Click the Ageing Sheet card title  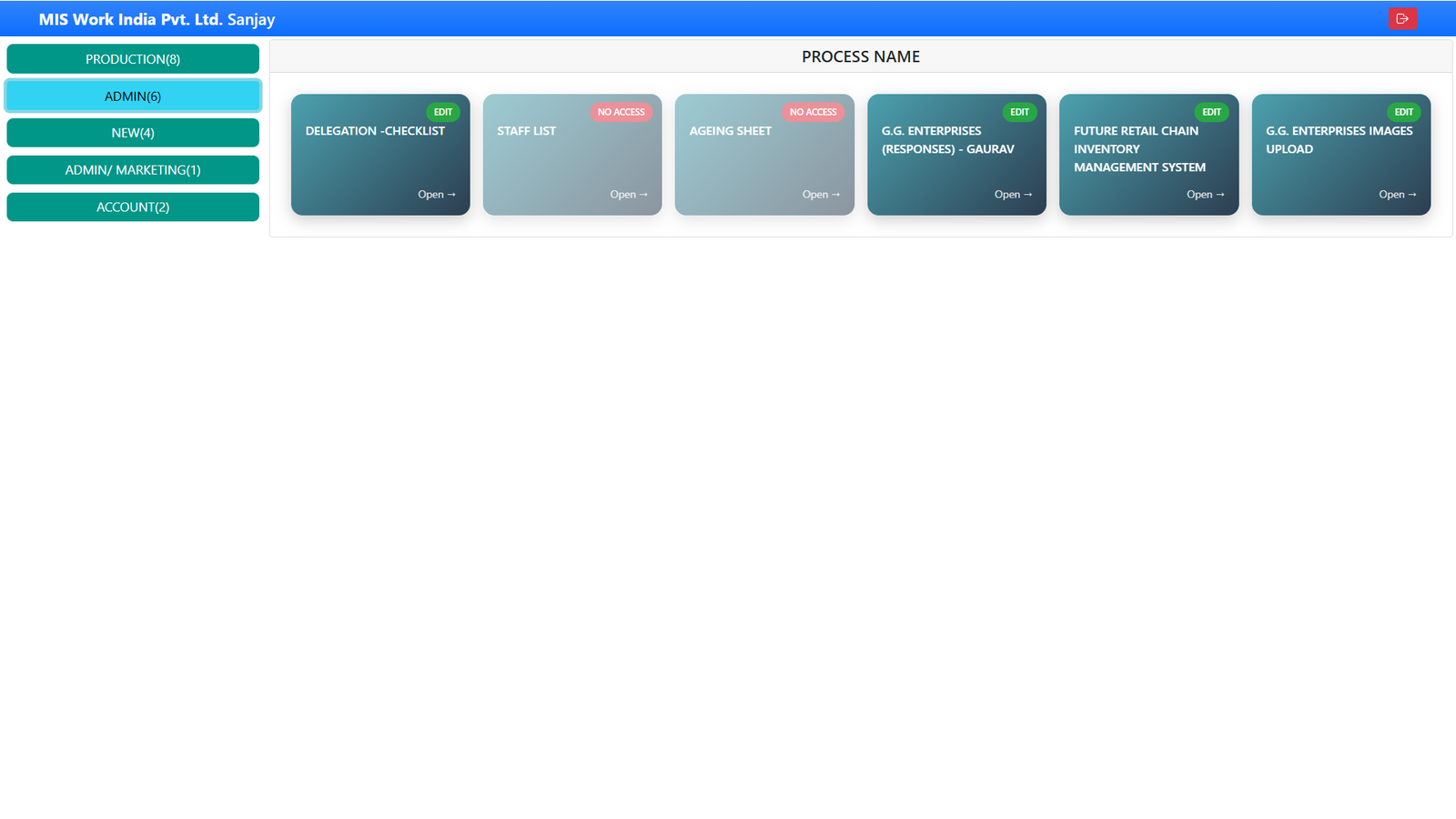730,131
